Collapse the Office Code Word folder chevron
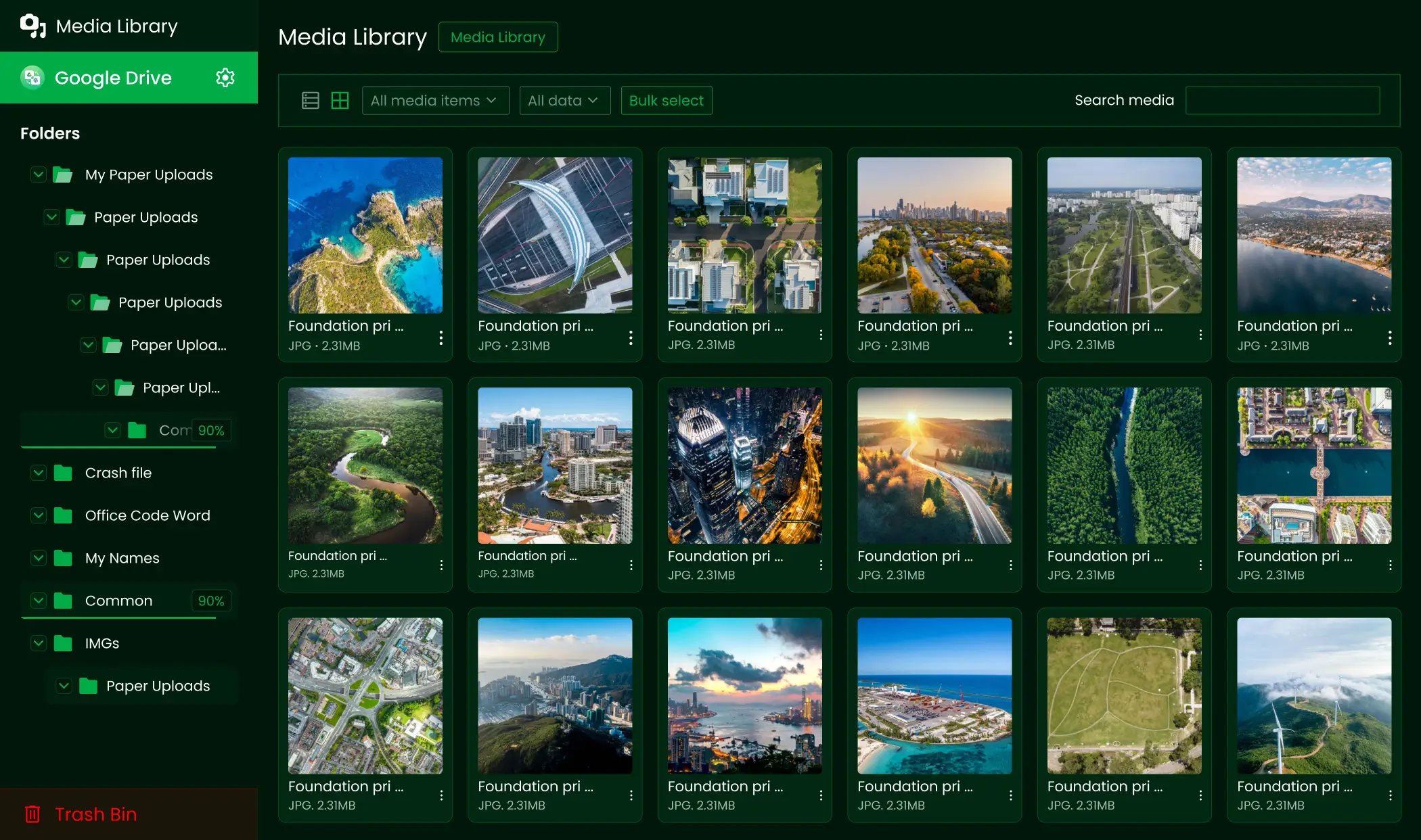Viewport: 1421px width, 840px height. click(x=38, y=515)
